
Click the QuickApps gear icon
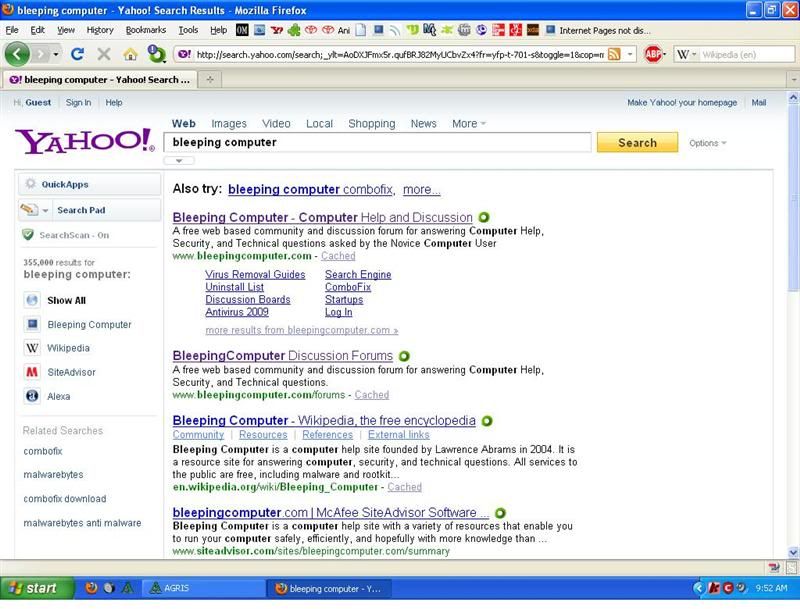(31, 184)
